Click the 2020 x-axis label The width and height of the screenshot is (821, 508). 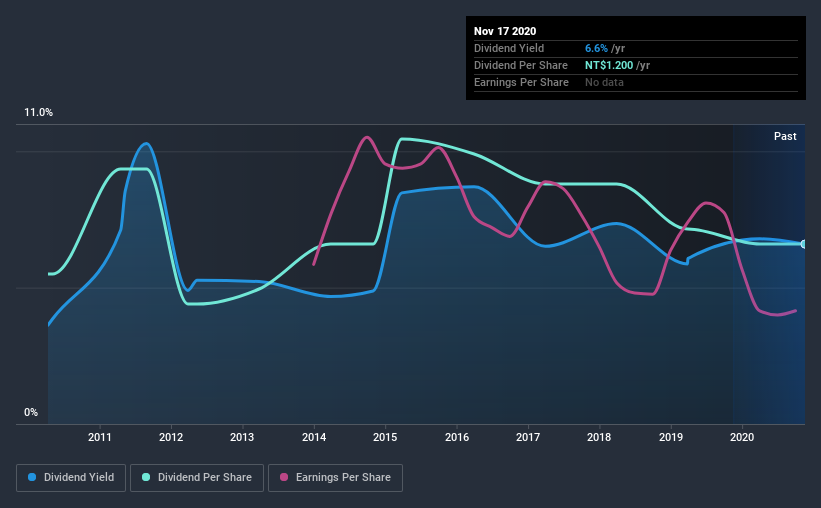(742, 437)
